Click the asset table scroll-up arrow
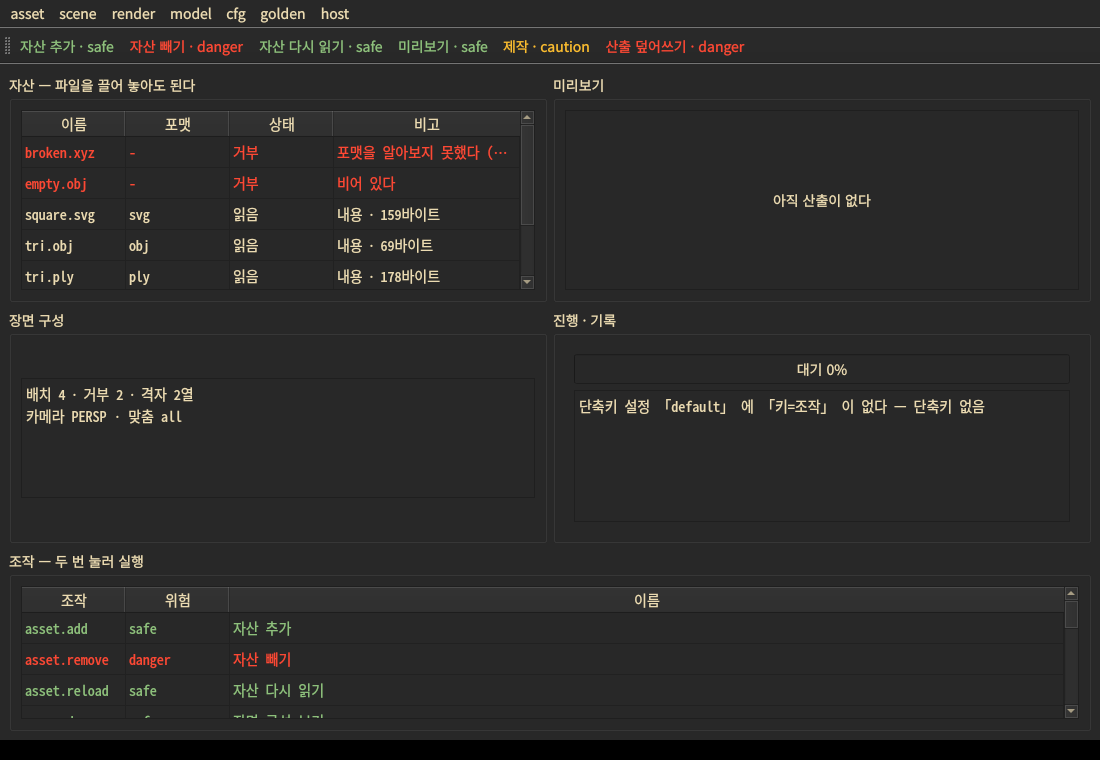The height and width of the screenshot is (760, 1100). (528, 118)
